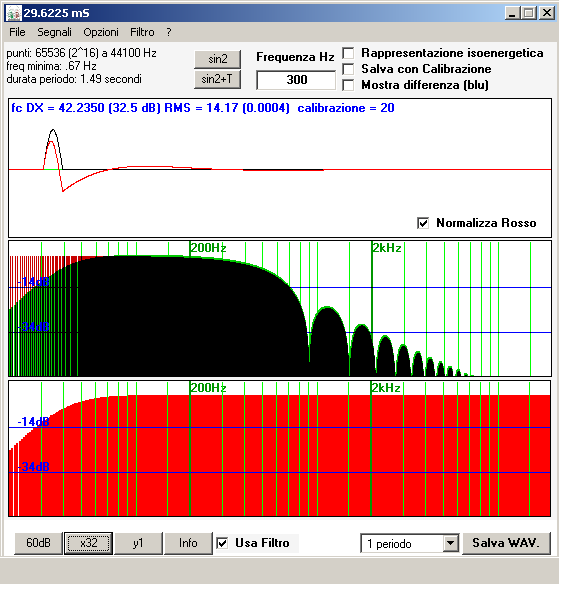Click the 'punti: 65536 (2^16) a 44100 Hz' text

[x=81, y=53]
